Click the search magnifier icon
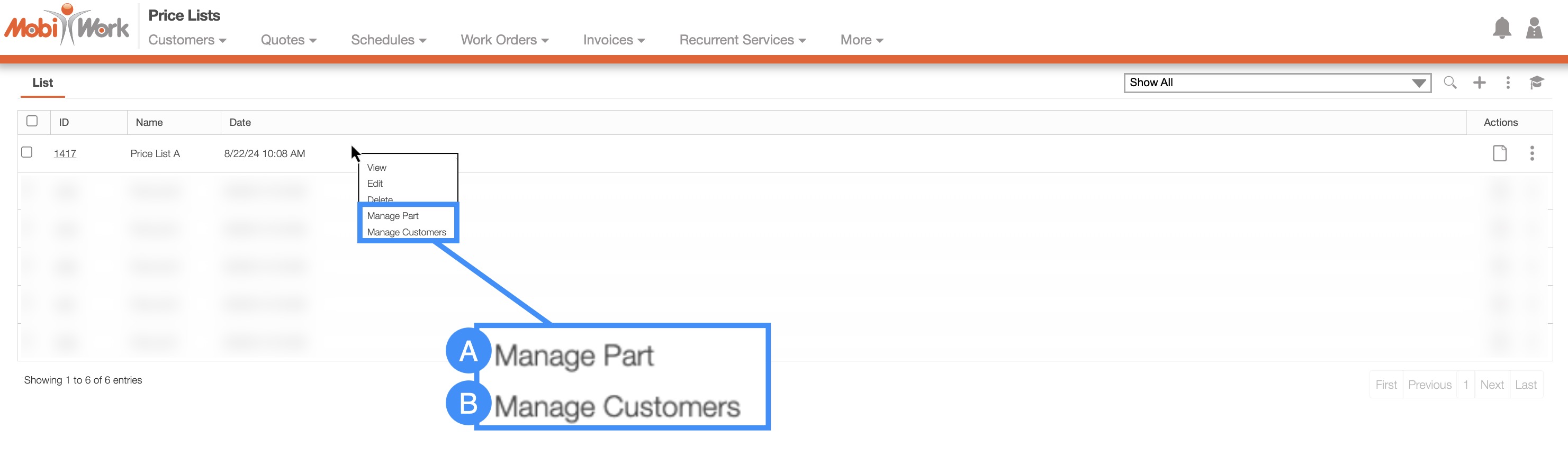 [x=1450, y=83]
